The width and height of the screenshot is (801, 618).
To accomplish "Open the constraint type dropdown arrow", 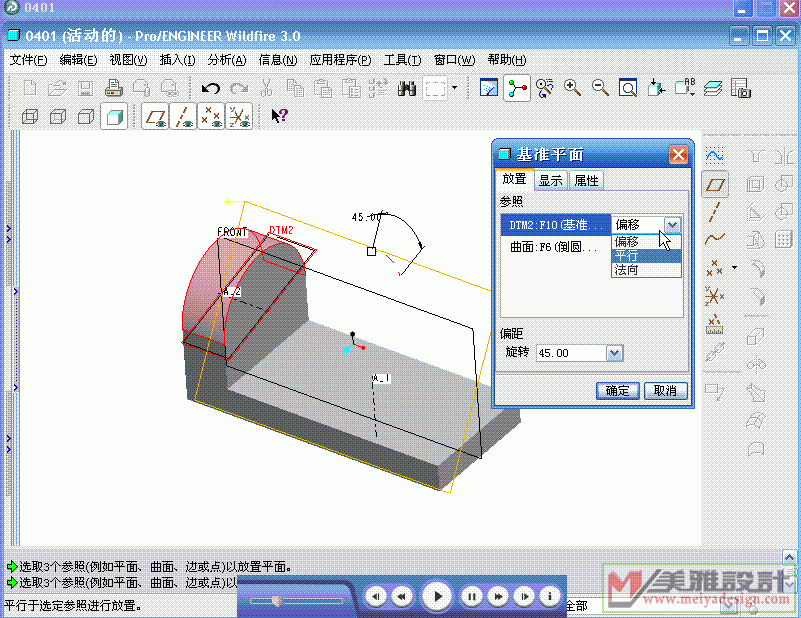I will (672, 225).
